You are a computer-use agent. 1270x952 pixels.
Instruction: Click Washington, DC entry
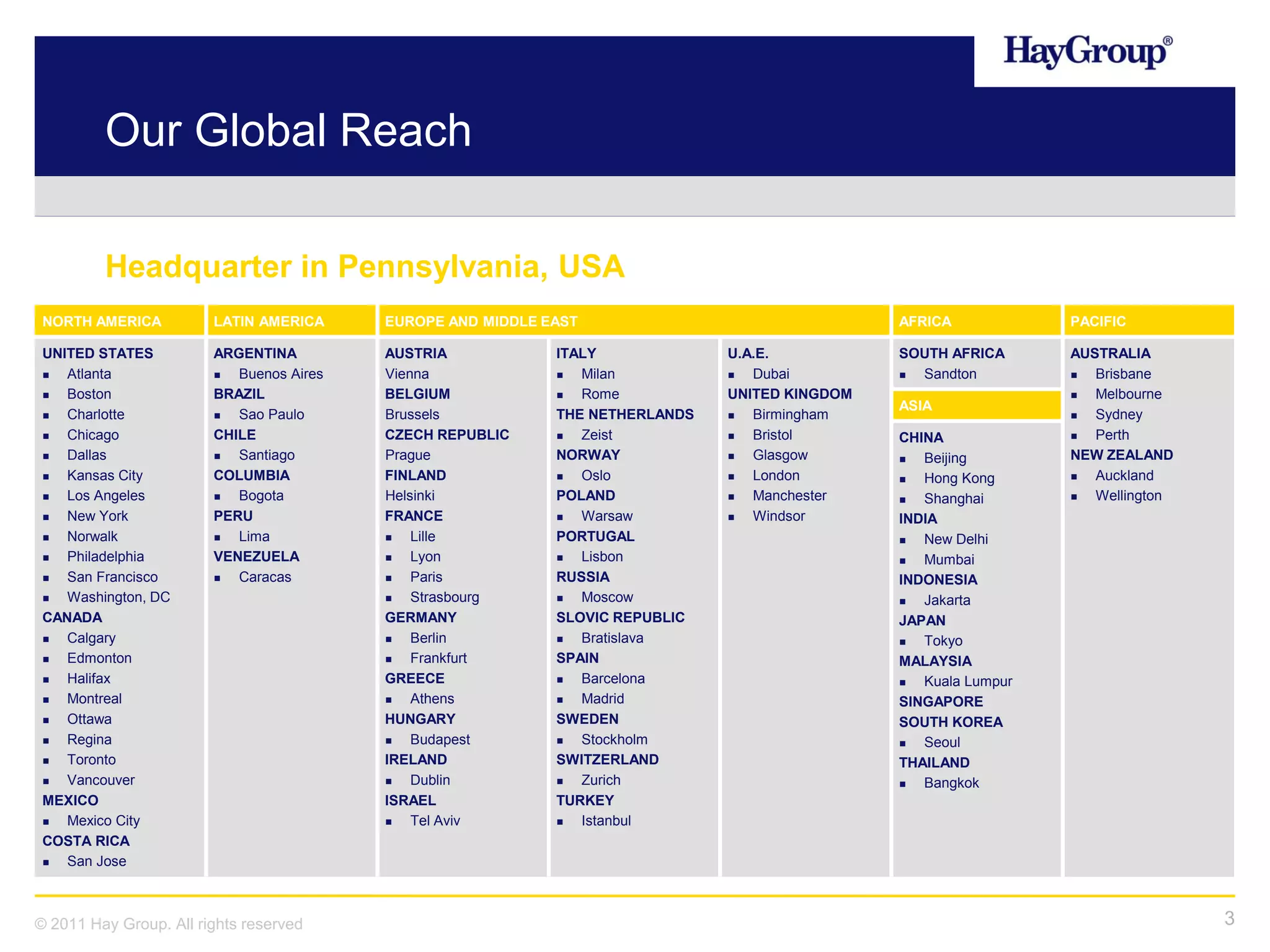[x=118, y=597]
